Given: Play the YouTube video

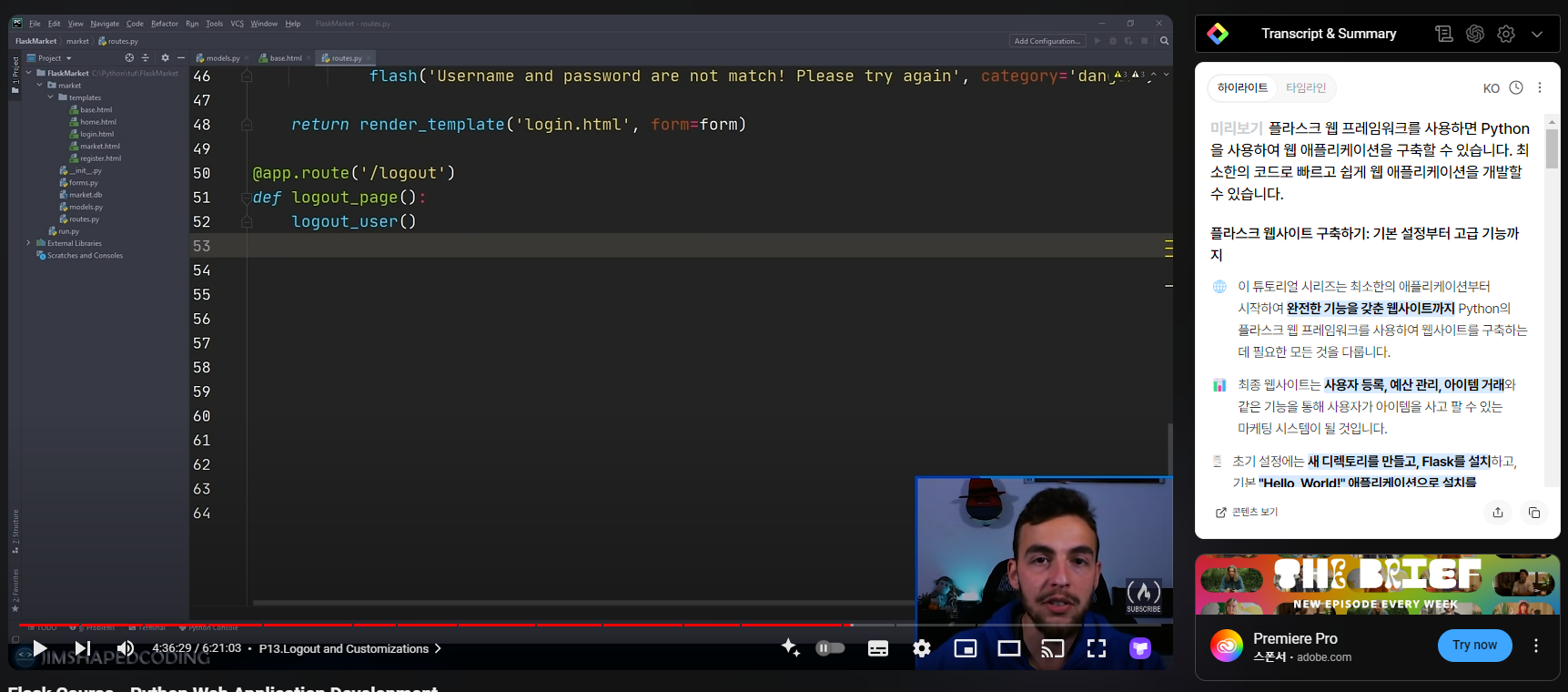Looking at the screenshot, I should (x=40, y=648).
